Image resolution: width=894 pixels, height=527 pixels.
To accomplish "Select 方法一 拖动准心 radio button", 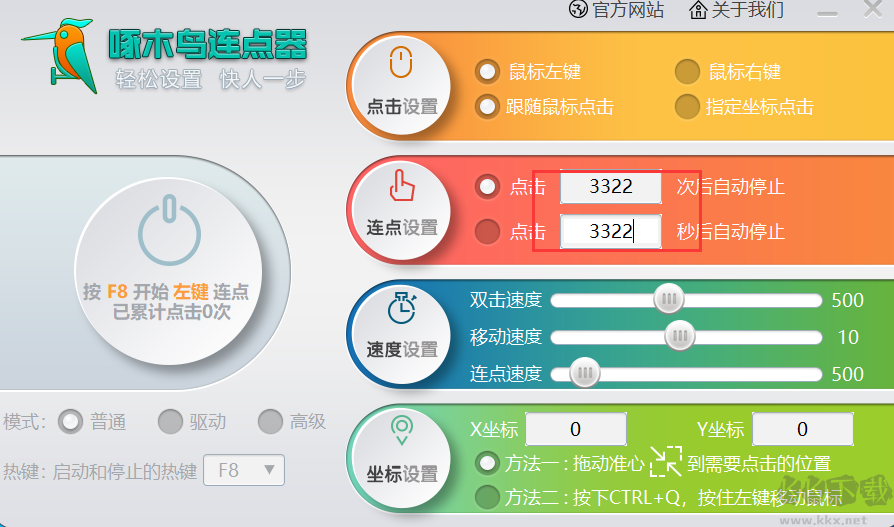I will coord(487,463).
